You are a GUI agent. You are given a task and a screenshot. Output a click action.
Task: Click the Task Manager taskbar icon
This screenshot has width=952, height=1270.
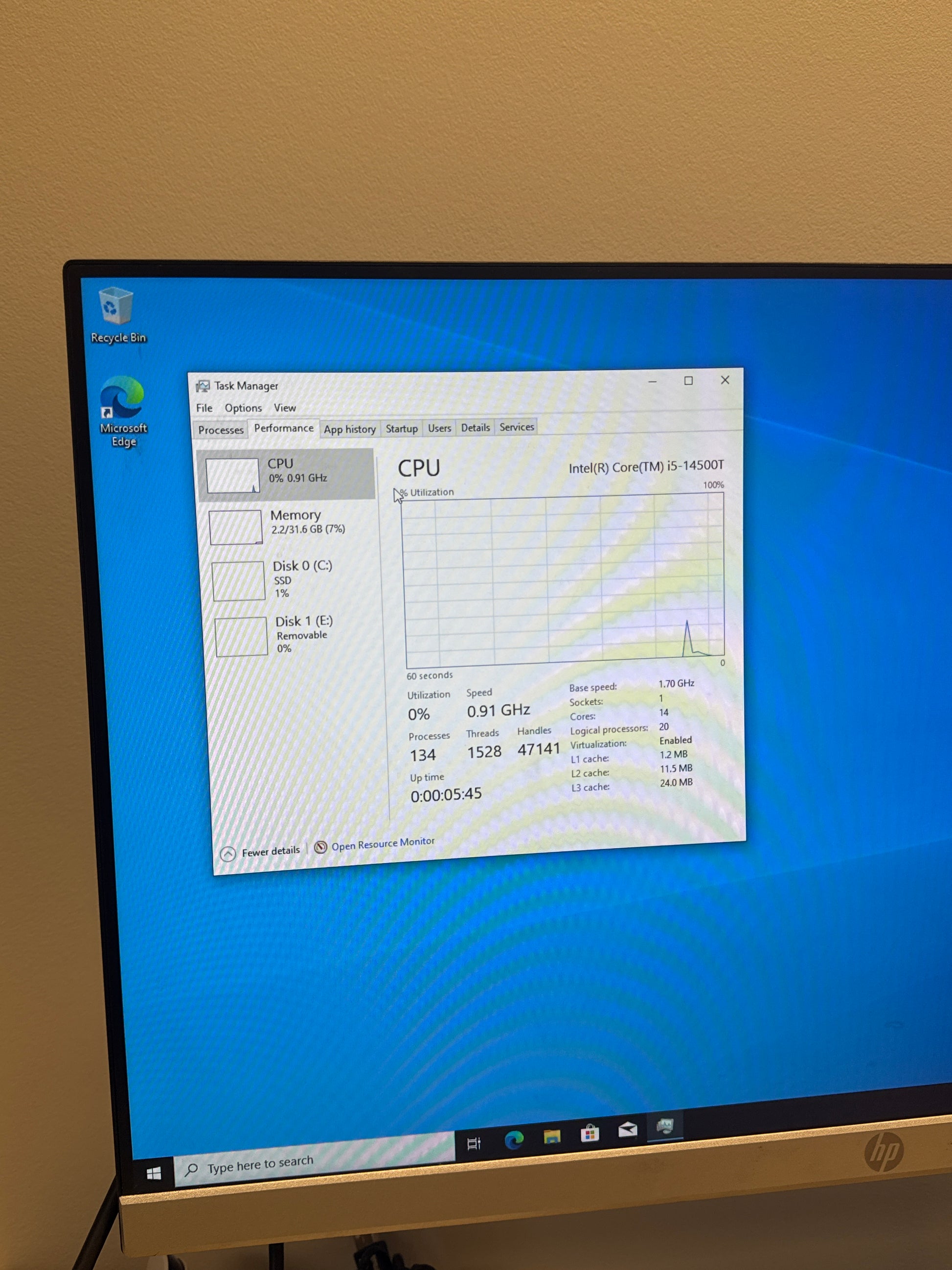664,1127
